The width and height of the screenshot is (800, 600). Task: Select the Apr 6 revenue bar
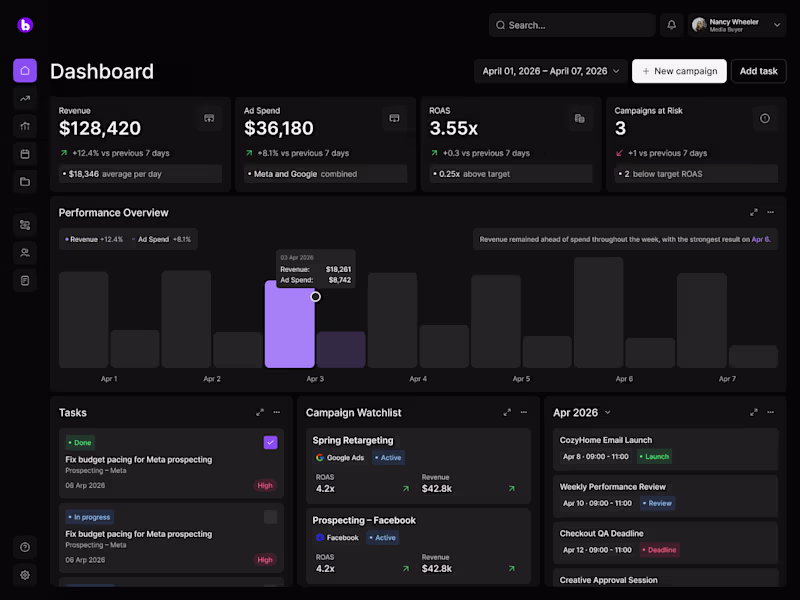click(598, 312)
